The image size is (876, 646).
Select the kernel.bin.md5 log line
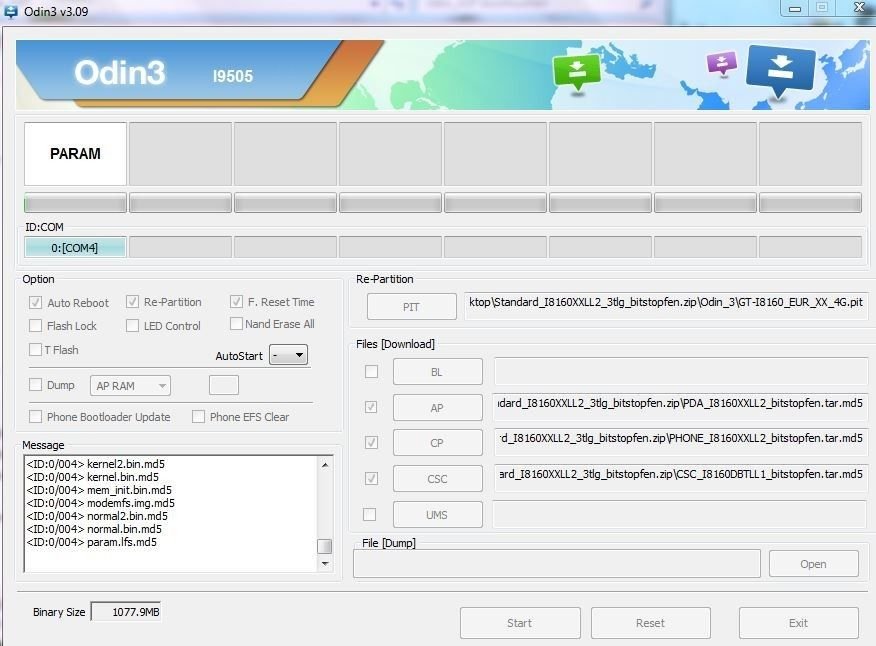pyautogui.click(x=93, y=477)
